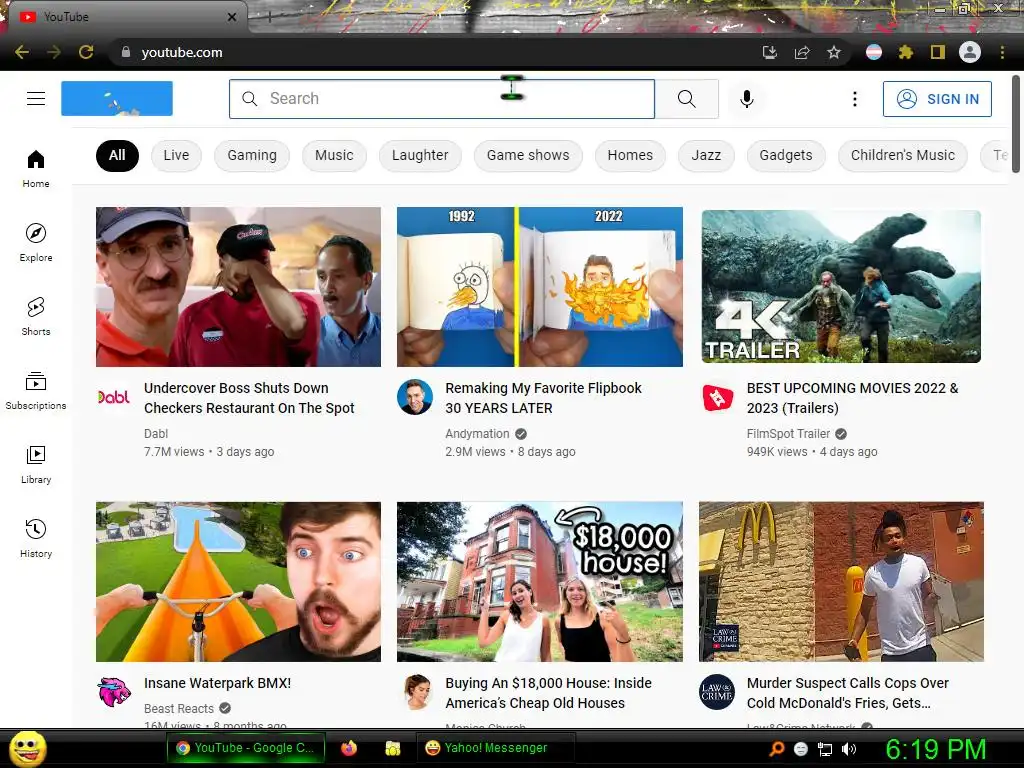Viewport: 1024px width, 768px height.
Task: Select the Jazz filter chip
Action: point(706,155)
